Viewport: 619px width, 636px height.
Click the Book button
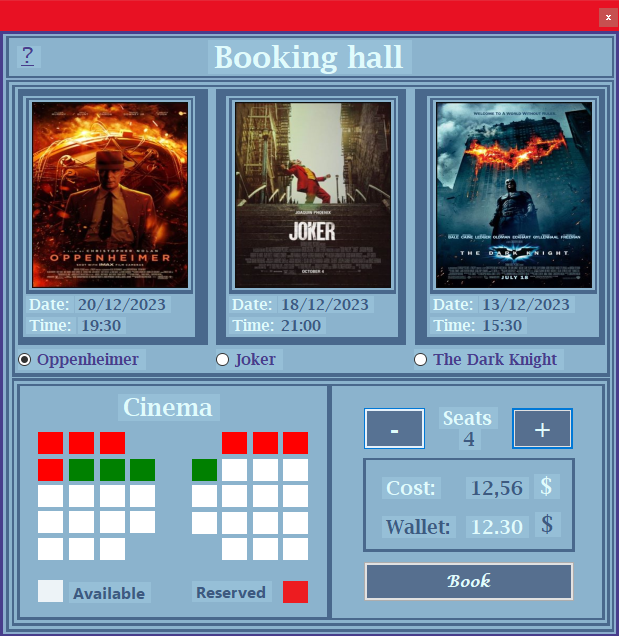pyautogui.click(x=469, y=581)
